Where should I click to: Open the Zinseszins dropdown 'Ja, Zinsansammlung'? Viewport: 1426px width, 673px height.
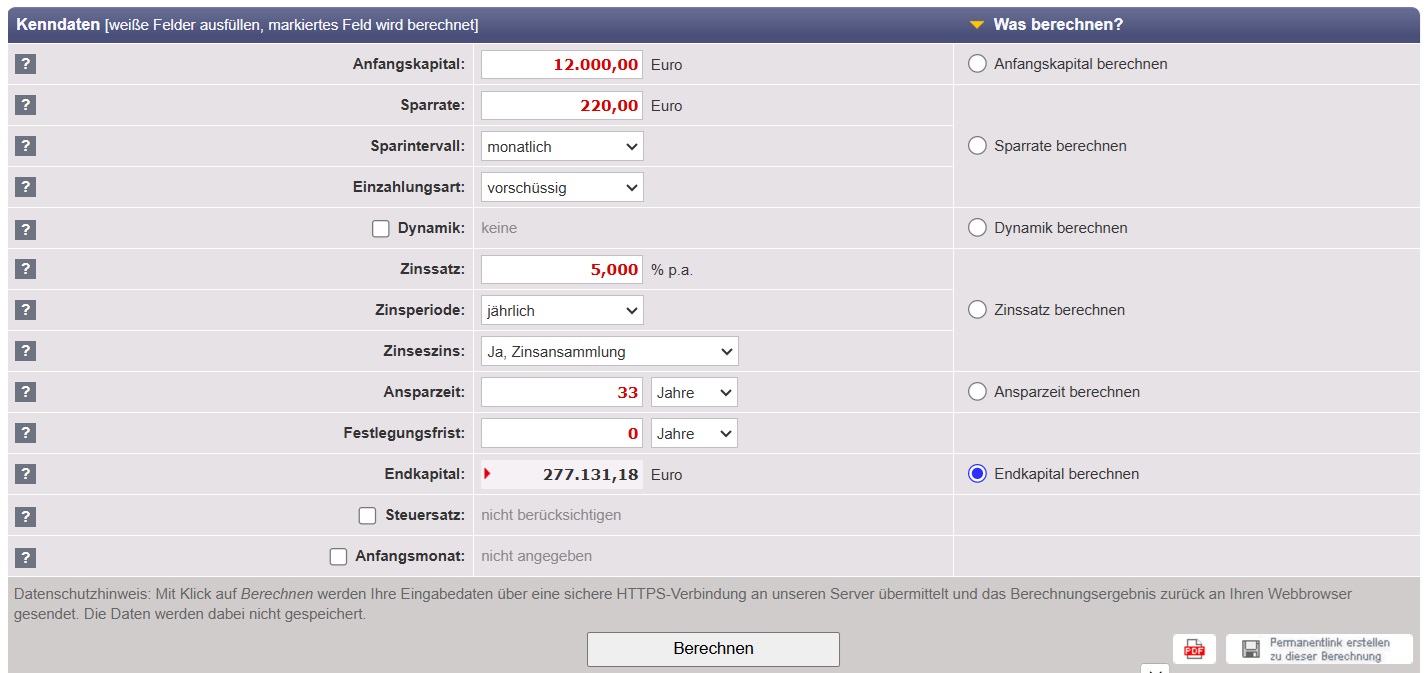click(609, 352)
